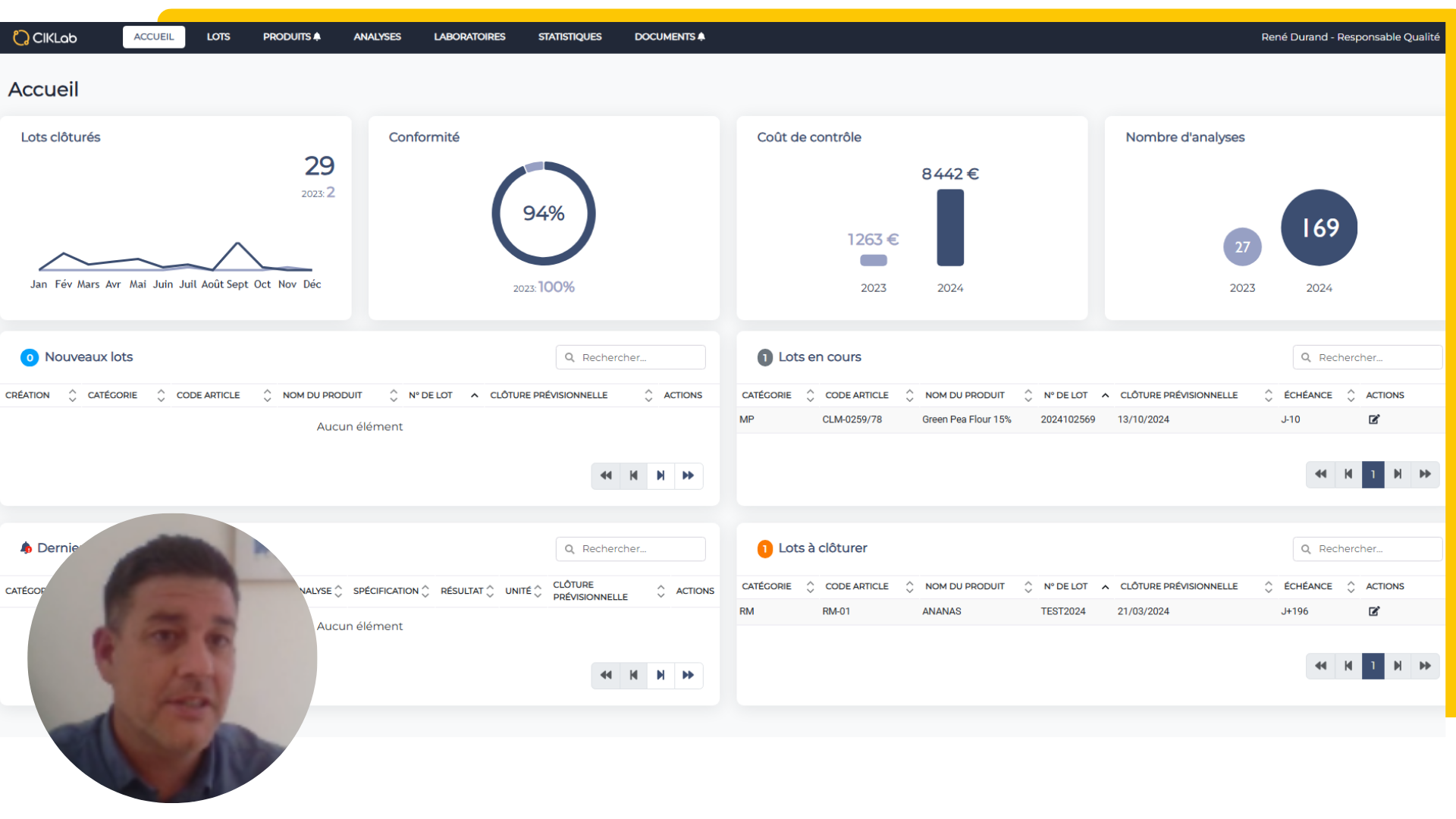Next page in Lots à clôturer pagination

pos(1398,666)
